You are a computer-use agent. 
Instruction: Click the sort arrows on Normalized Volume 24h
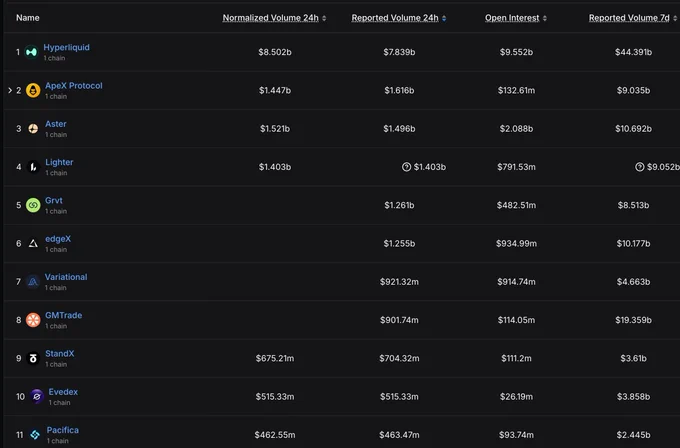point(324,18)
